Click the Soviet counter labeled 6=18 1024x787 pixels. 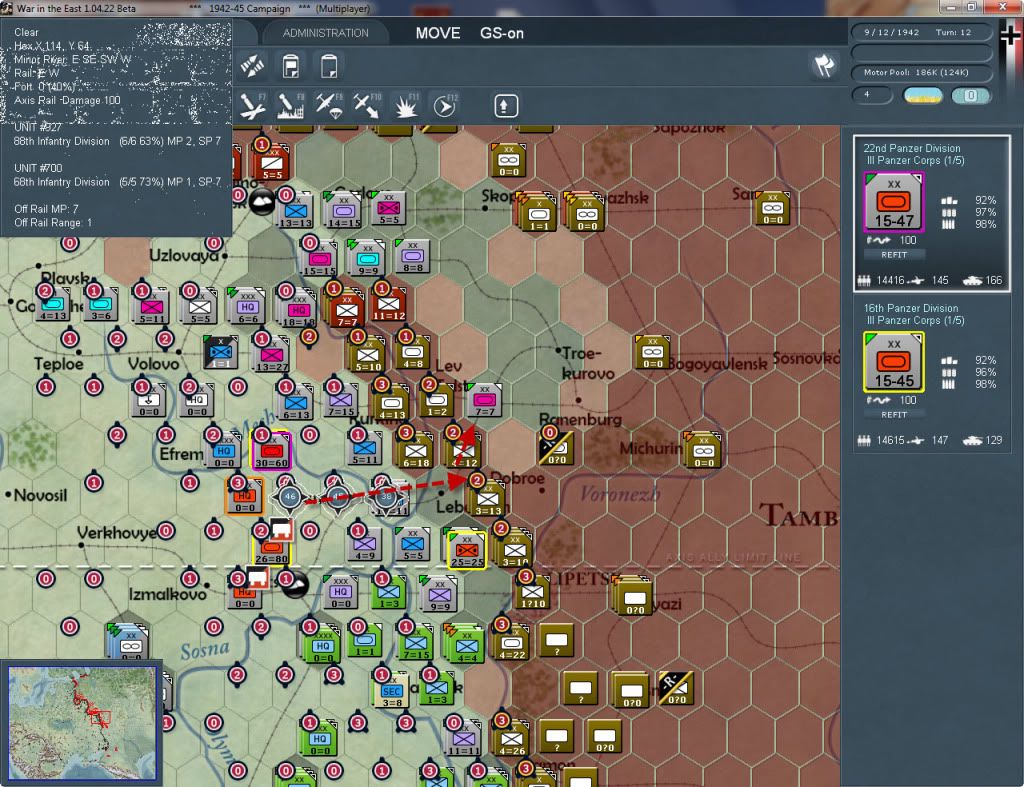pyautogui.click(x=415, y=451)
